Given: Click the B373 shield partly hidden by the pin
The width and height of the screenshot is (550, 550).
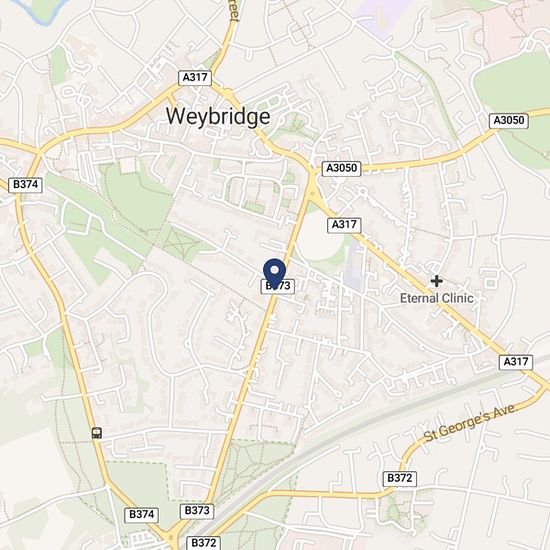Looking at the screenshot, I should coord(278,286).
